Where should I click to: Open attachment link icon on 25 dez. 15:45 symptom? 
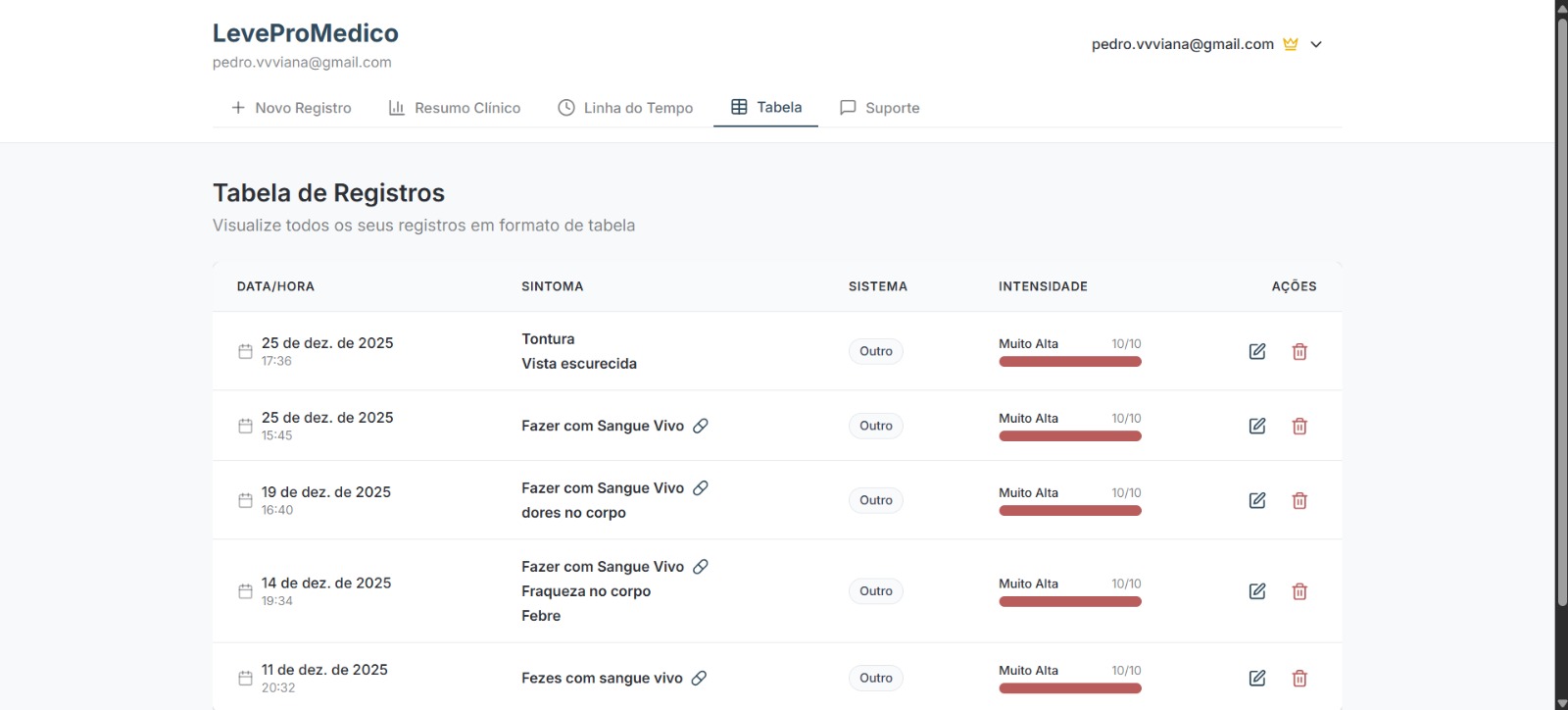click(x=701, y=426)
